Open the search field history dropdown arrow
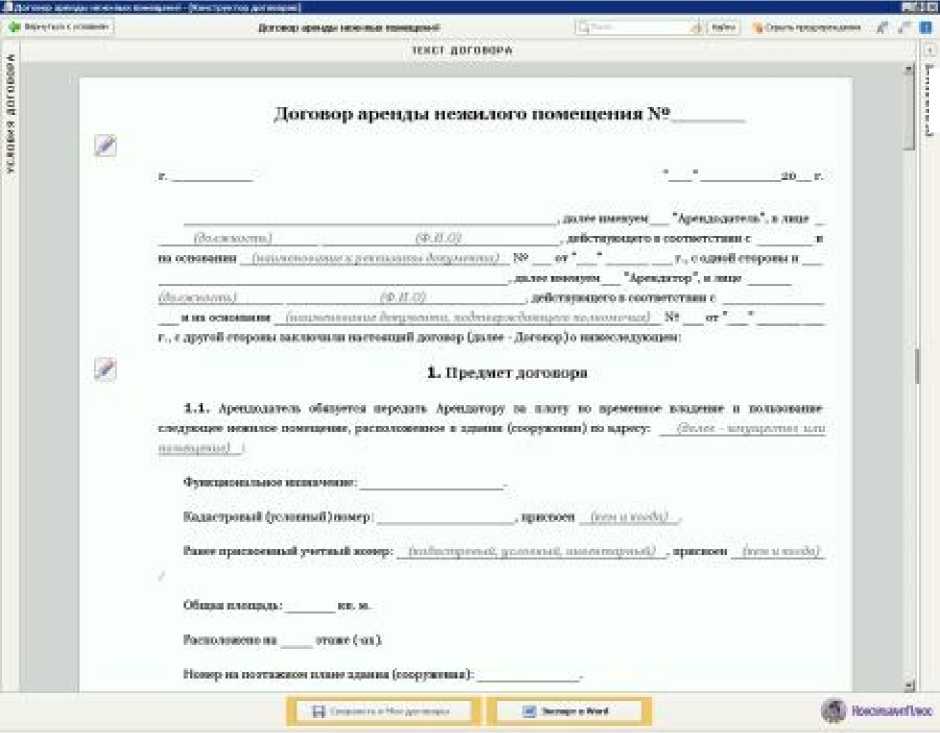 [x=697, y=28]
